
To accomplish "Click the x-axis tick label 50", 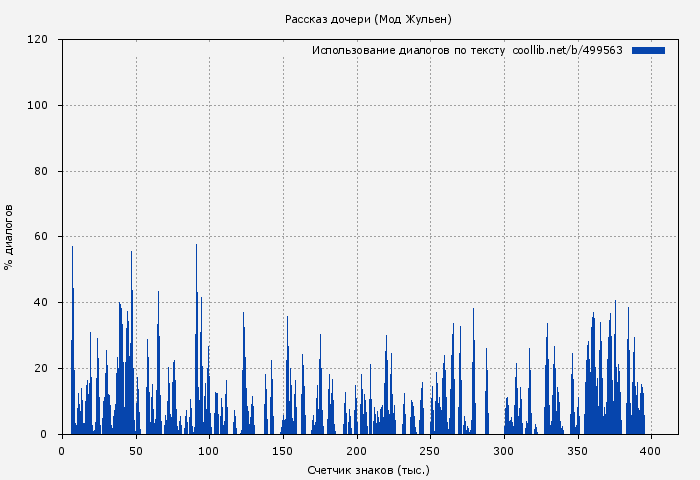I will point(135,451).
